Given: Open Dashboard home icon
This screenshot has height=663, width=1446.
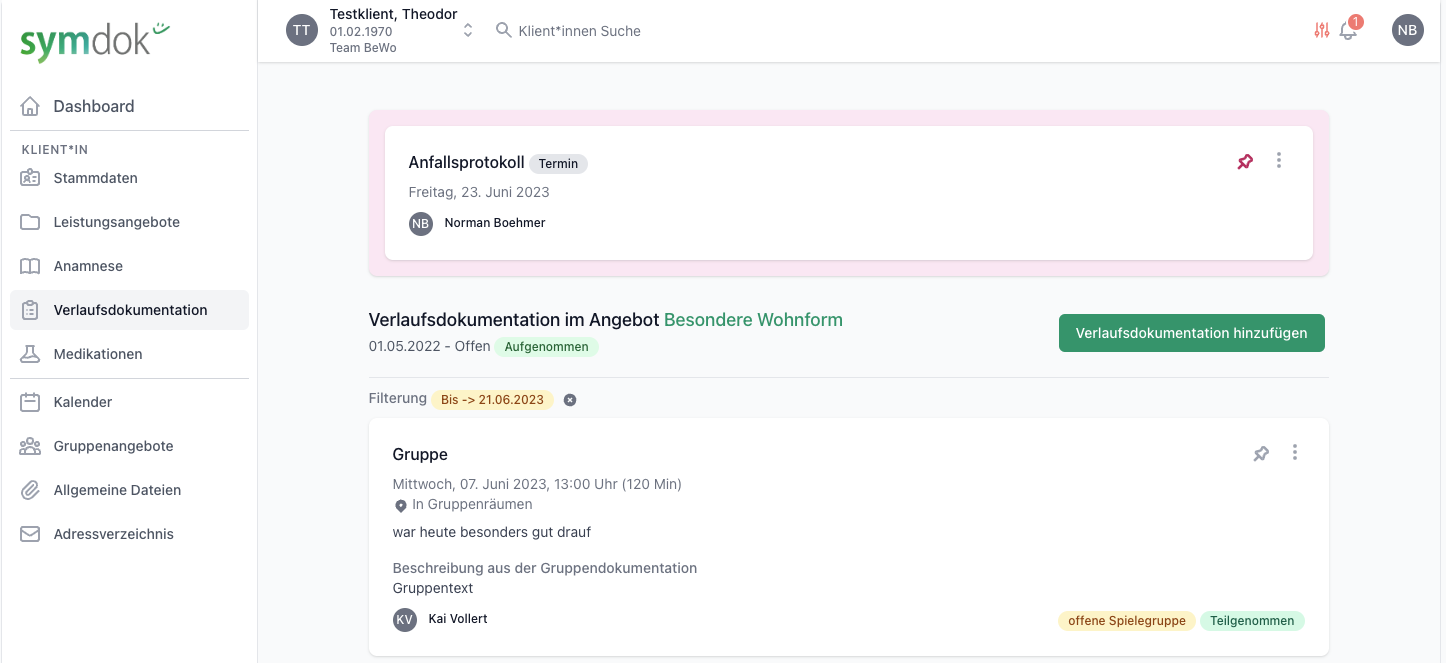Looking at the screenshot, I should 30,106.
